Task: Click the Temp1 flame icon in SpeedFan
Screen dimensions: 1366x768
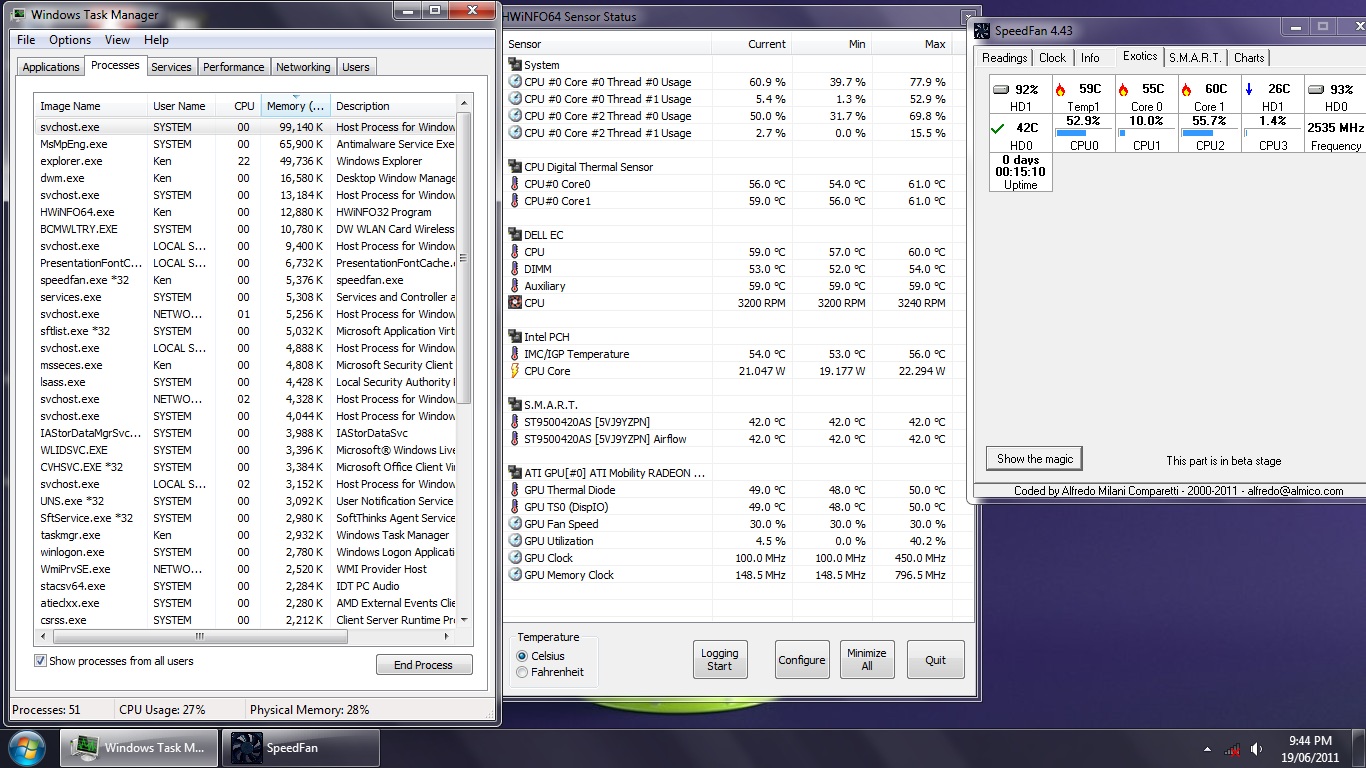Action: [x=1060, y=89]
